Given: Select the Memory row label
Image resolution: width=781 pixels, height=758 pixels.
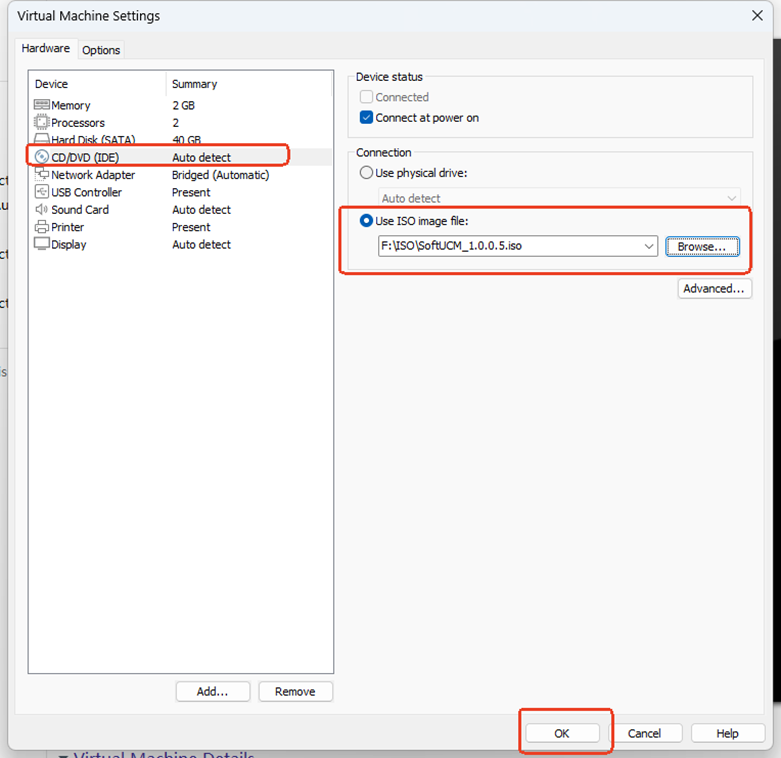Looking at the screenshot, I should [x=71, y=106].
